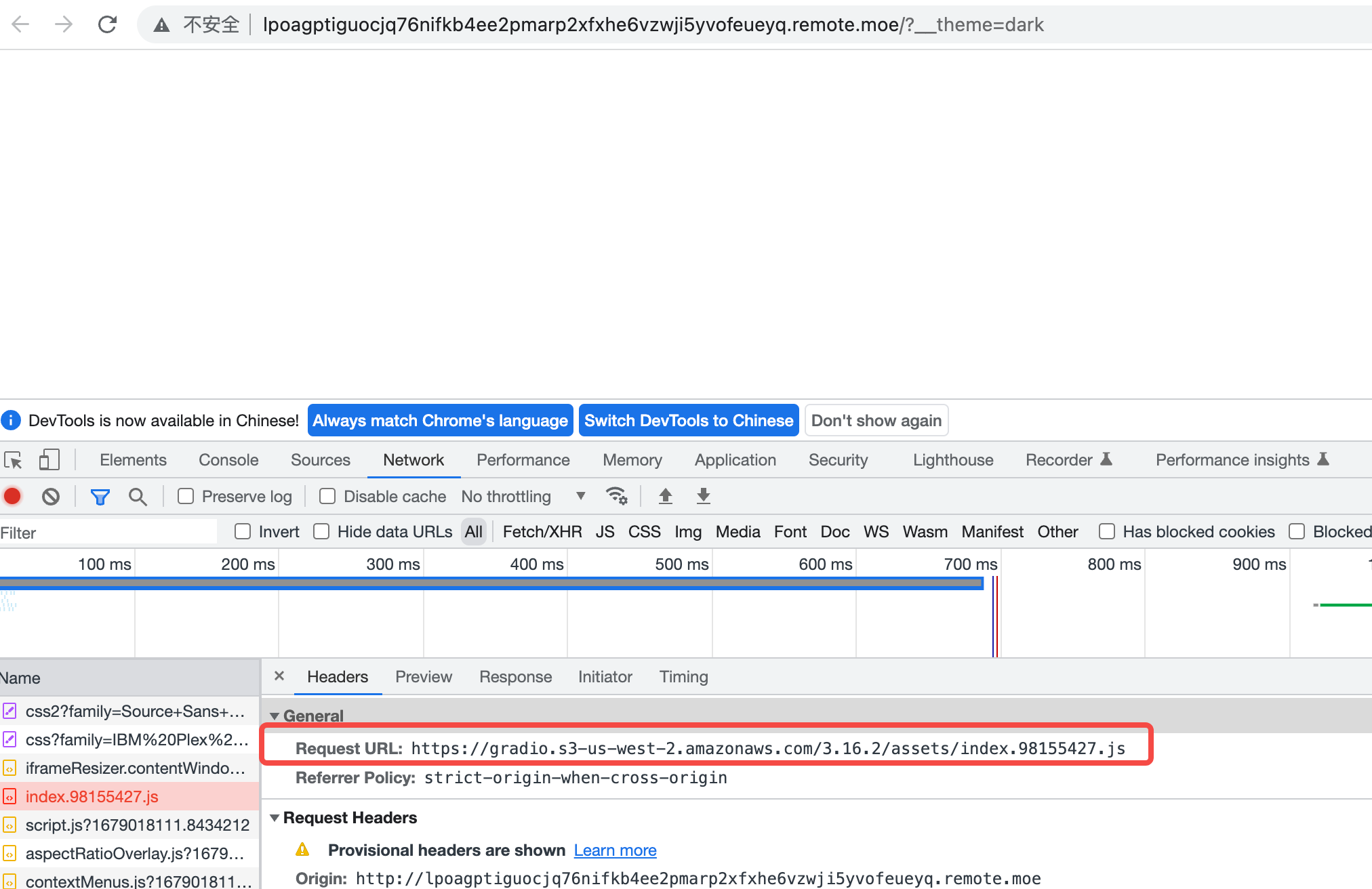Check the Has blocked cookies option

tap(1107, 532)
